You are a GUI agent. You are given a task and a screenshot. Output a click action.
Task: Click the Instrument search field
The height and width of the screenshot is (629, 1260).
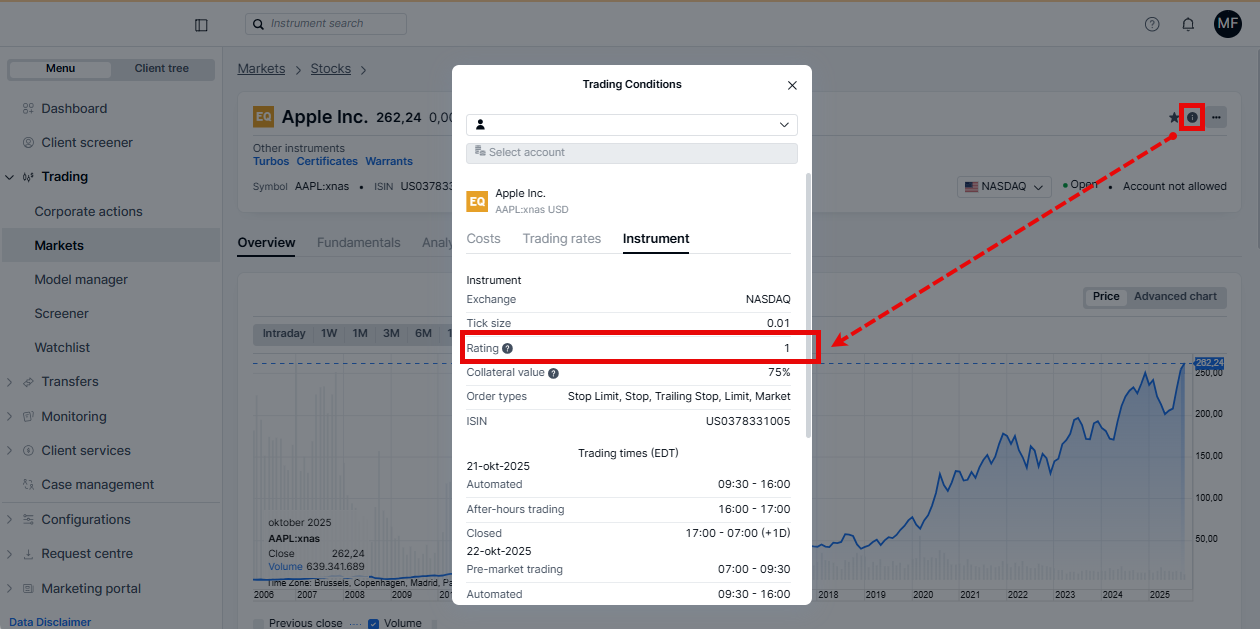[x=326, y=24]
